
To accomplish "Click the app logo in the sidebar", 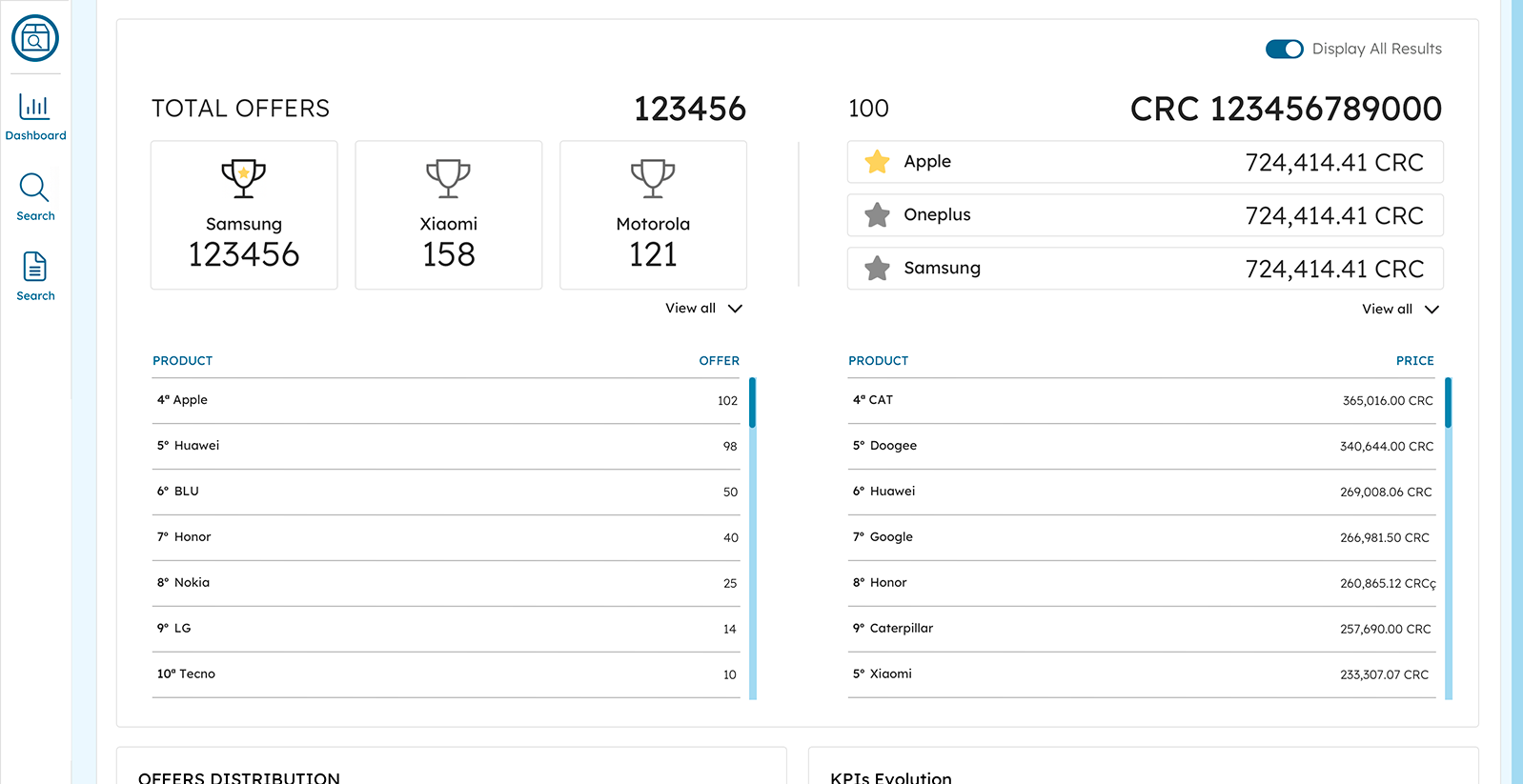I will click(35, 38).
